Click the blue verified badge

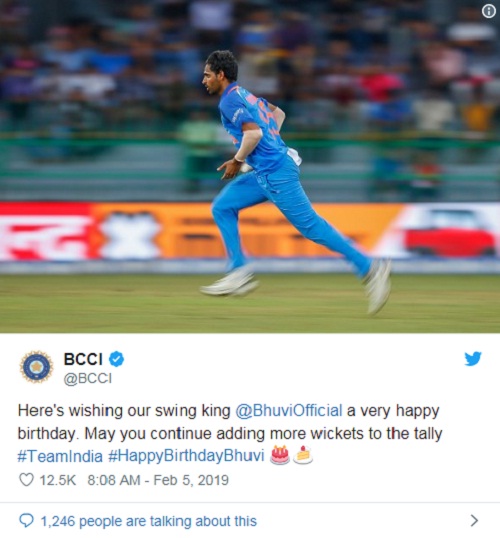117,359
